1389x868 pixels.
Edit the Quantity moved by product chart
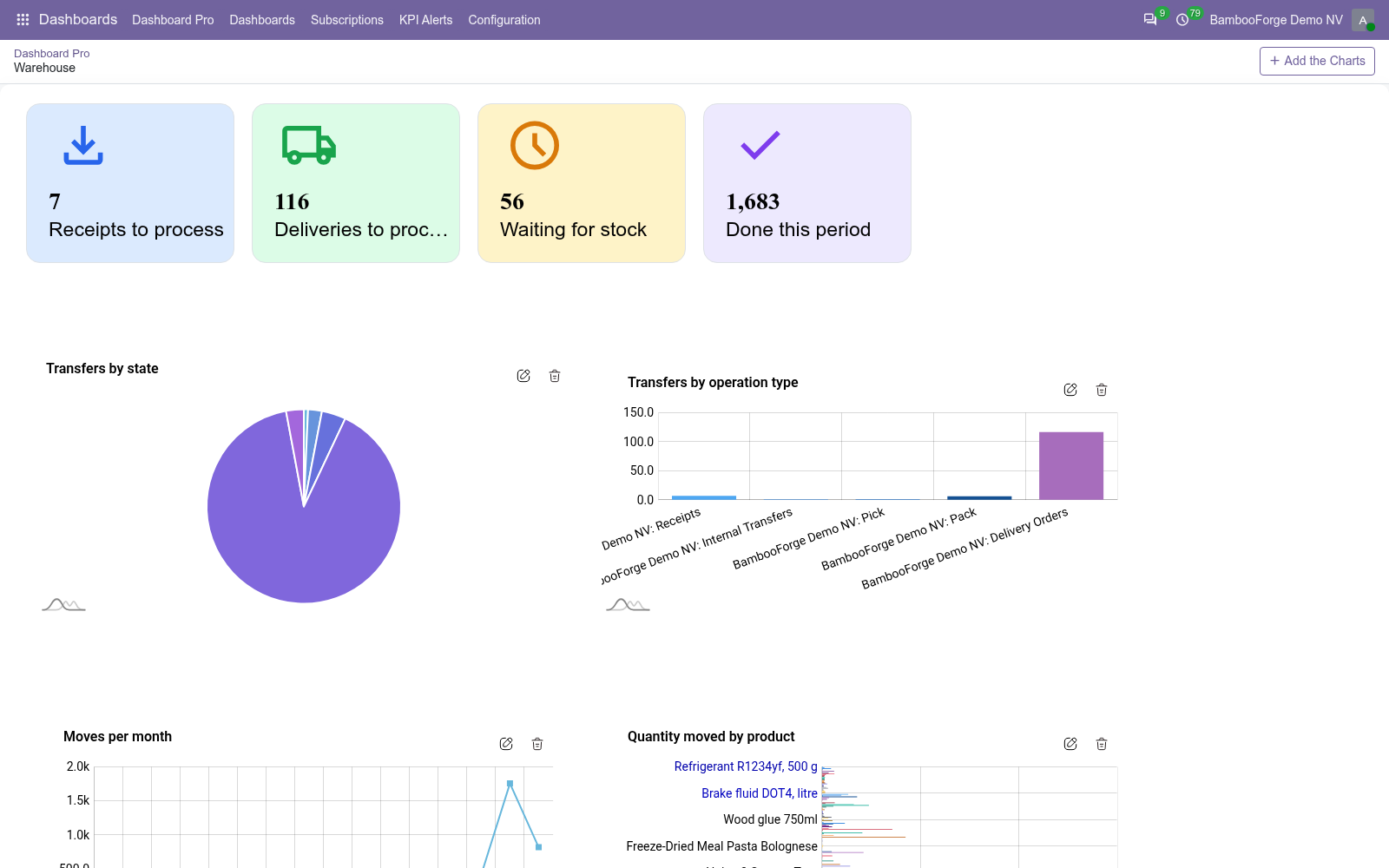1070,744
